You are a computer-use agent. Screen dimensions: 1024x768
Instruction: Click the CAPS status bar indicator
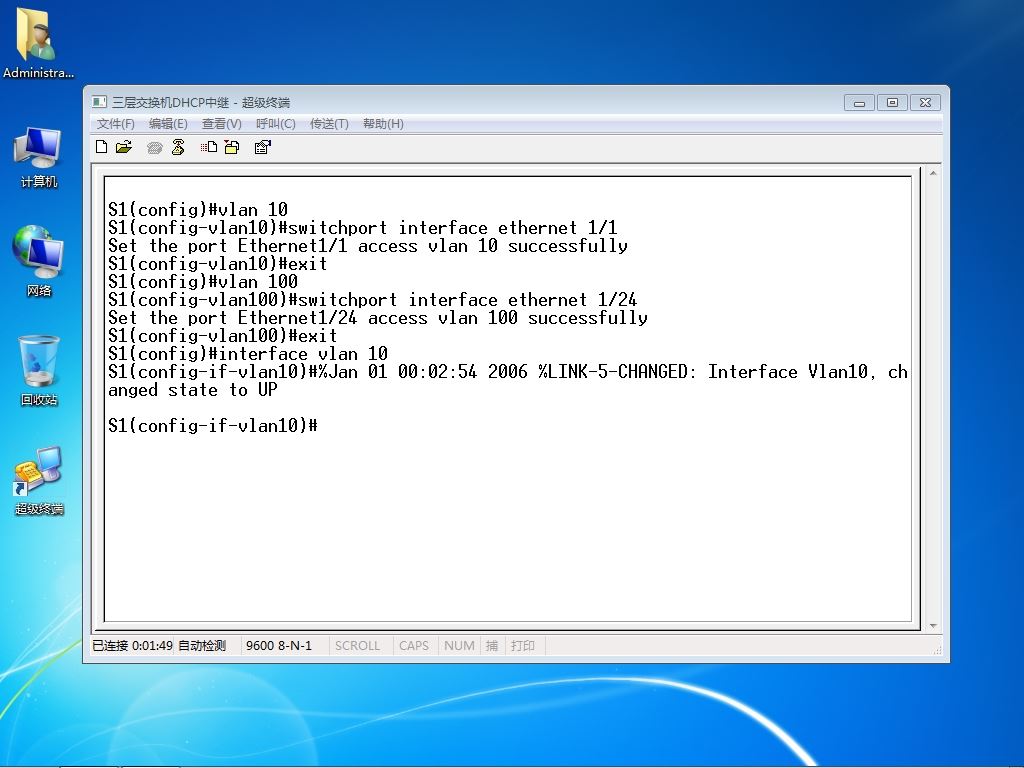[x=413, y=645]
